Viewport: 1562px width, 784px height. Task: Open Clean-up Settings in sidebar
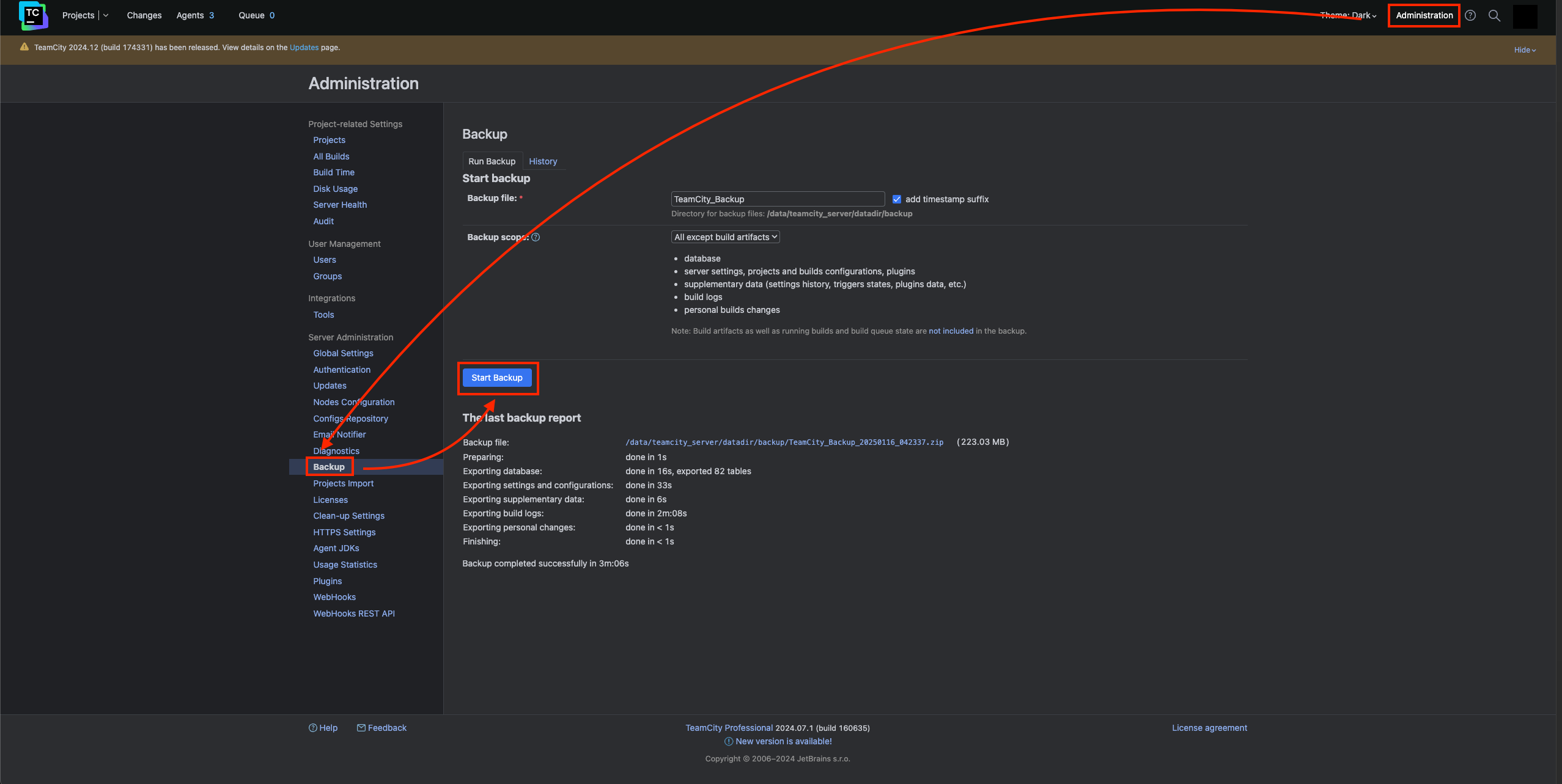(348, 516)
